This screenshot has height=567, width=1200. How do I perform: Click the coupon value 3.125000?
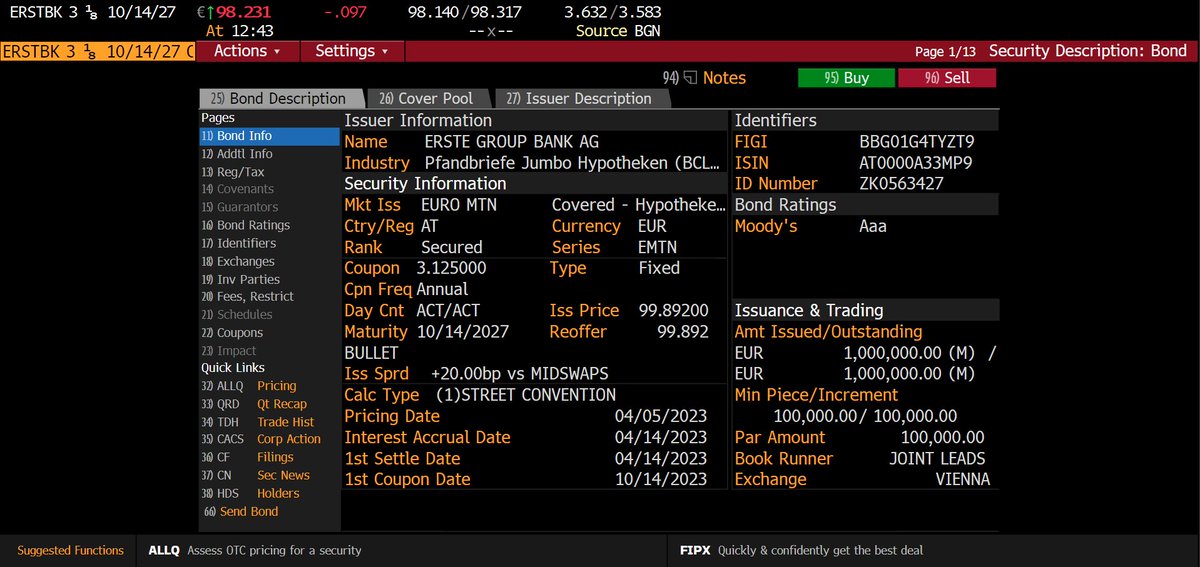[x=452, y=268]
